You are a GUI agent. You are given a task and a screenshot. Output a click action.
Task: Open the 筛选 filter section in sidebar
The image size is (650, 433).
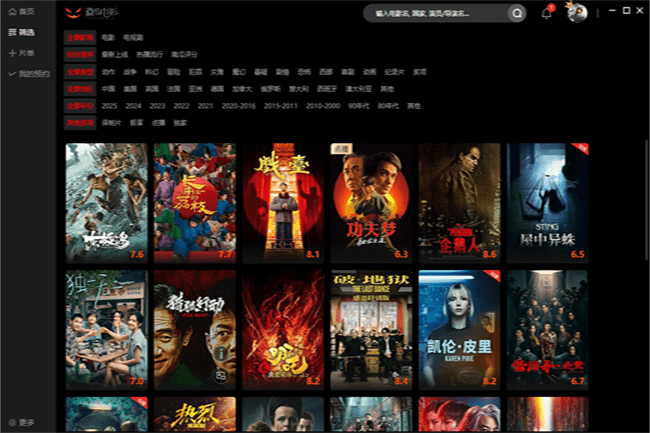[x=22, y=32]
